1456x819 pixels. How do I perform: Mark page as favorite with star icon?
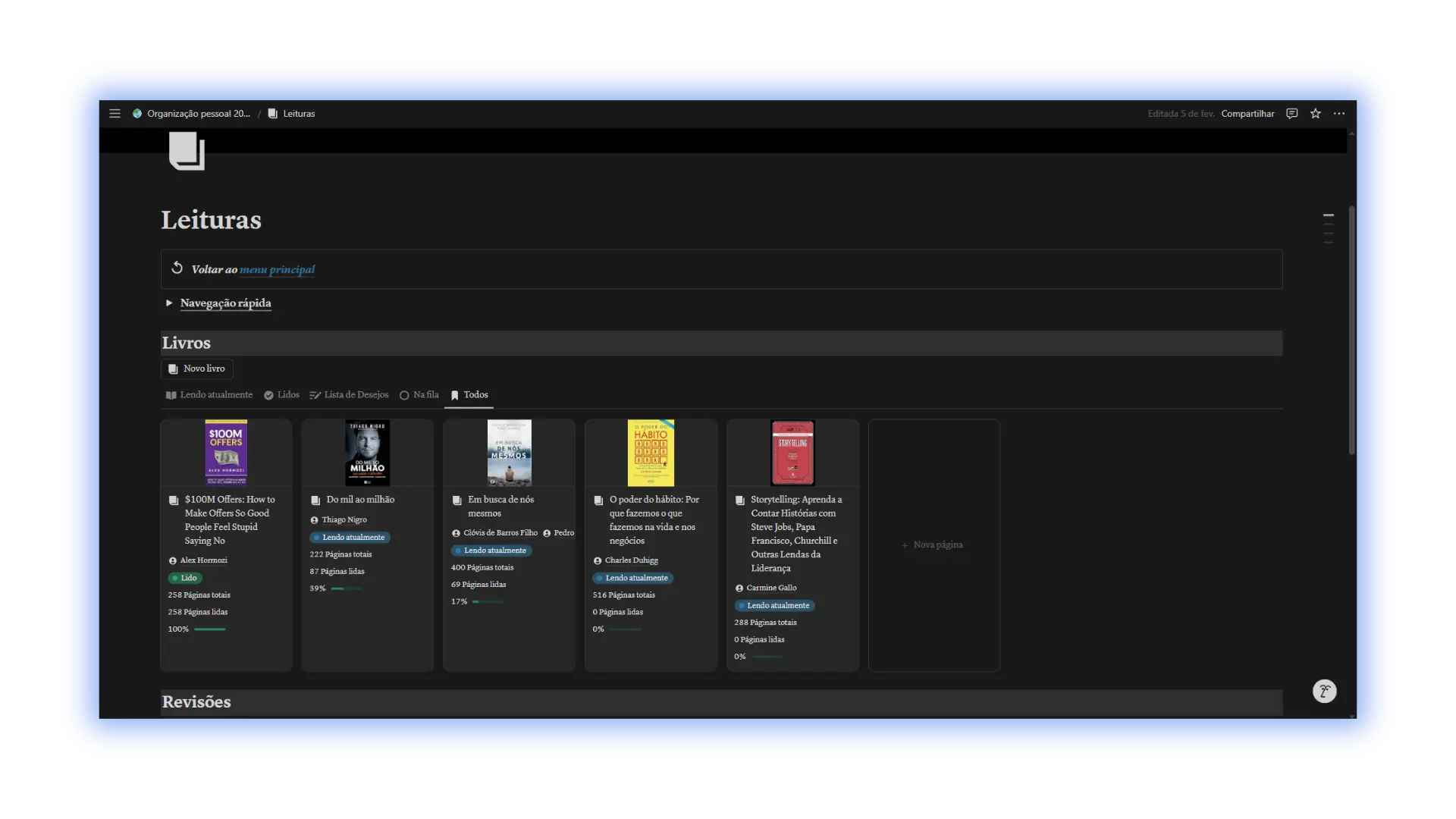[1316, 114]
